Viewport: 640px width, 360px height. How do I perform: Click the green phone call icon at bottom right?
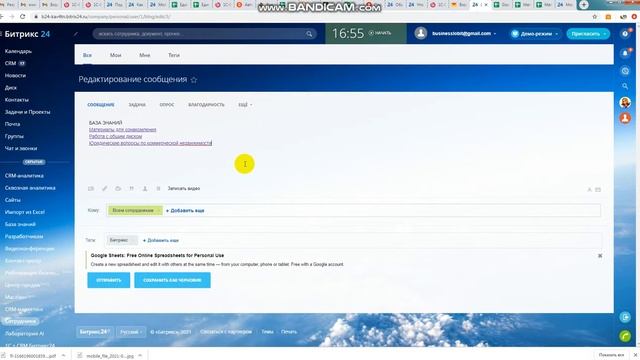click(625, 336)
